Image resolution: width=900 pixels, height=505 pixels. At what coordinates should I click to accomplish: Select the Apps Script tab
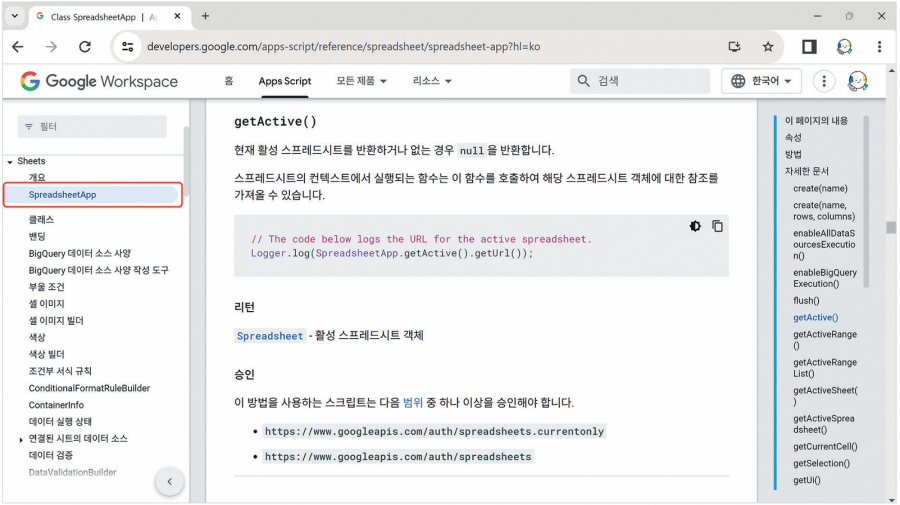[285, 81]
